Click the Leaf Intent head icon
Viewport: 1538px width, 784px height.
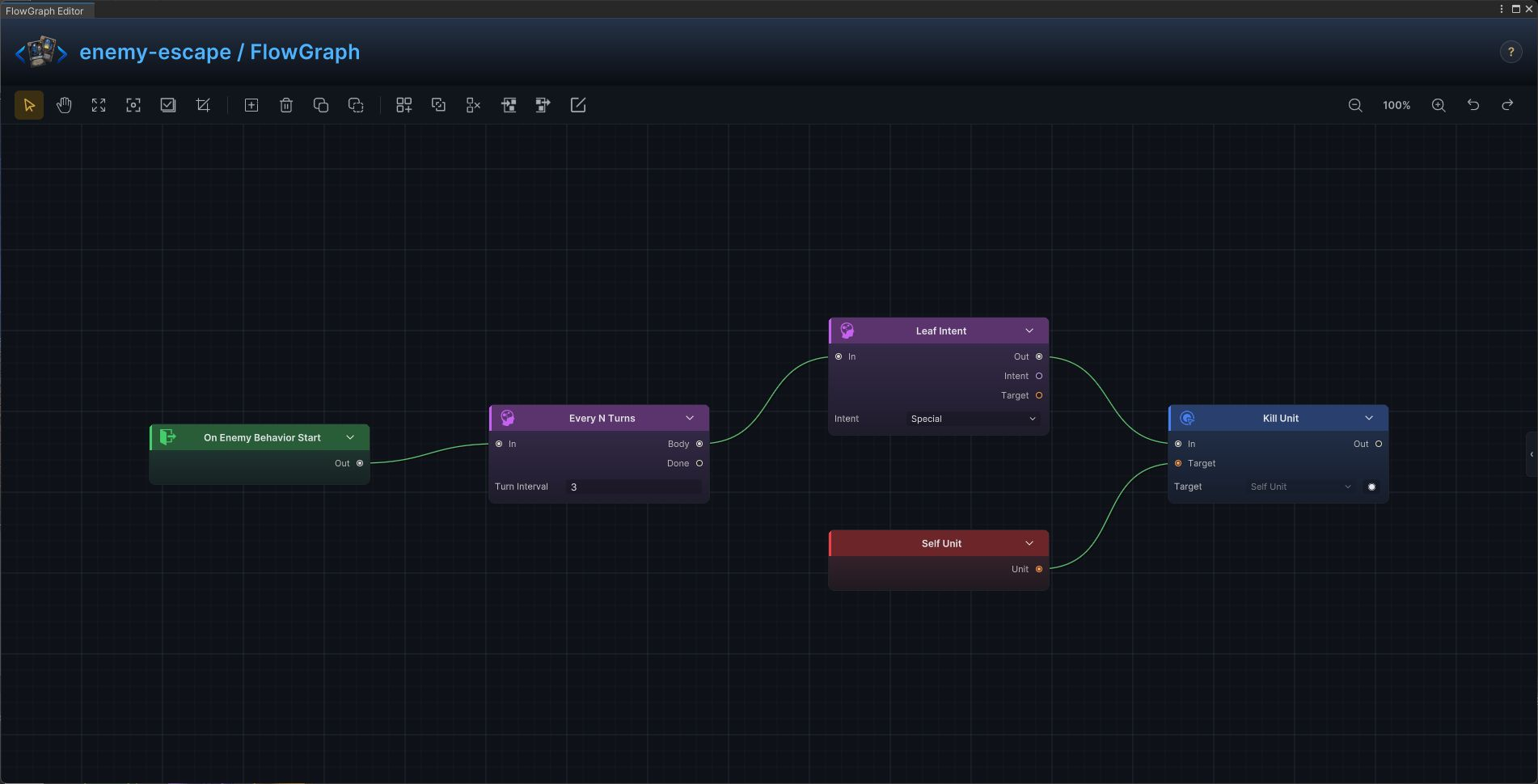(847, 331)
